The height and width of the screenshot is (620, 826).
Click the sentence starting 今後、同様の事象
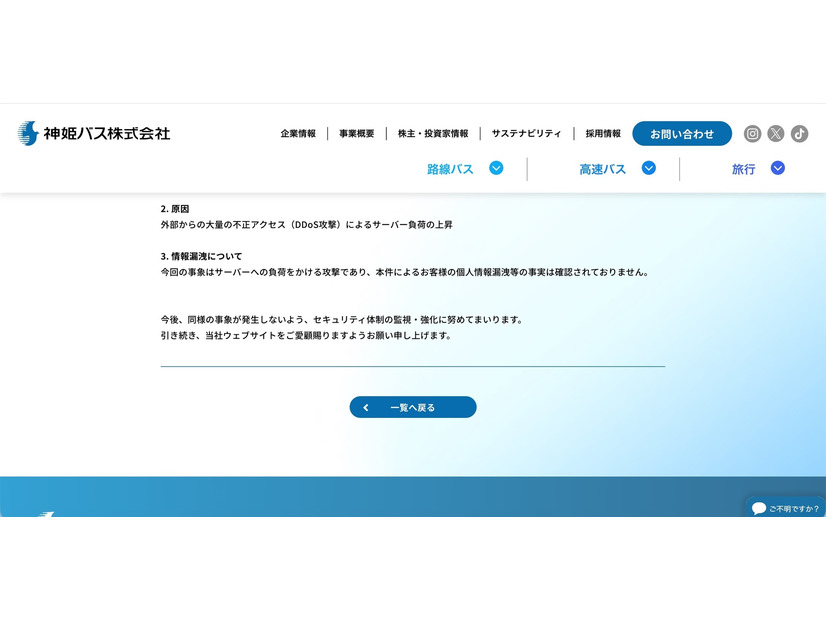click(x=341, y=320)
